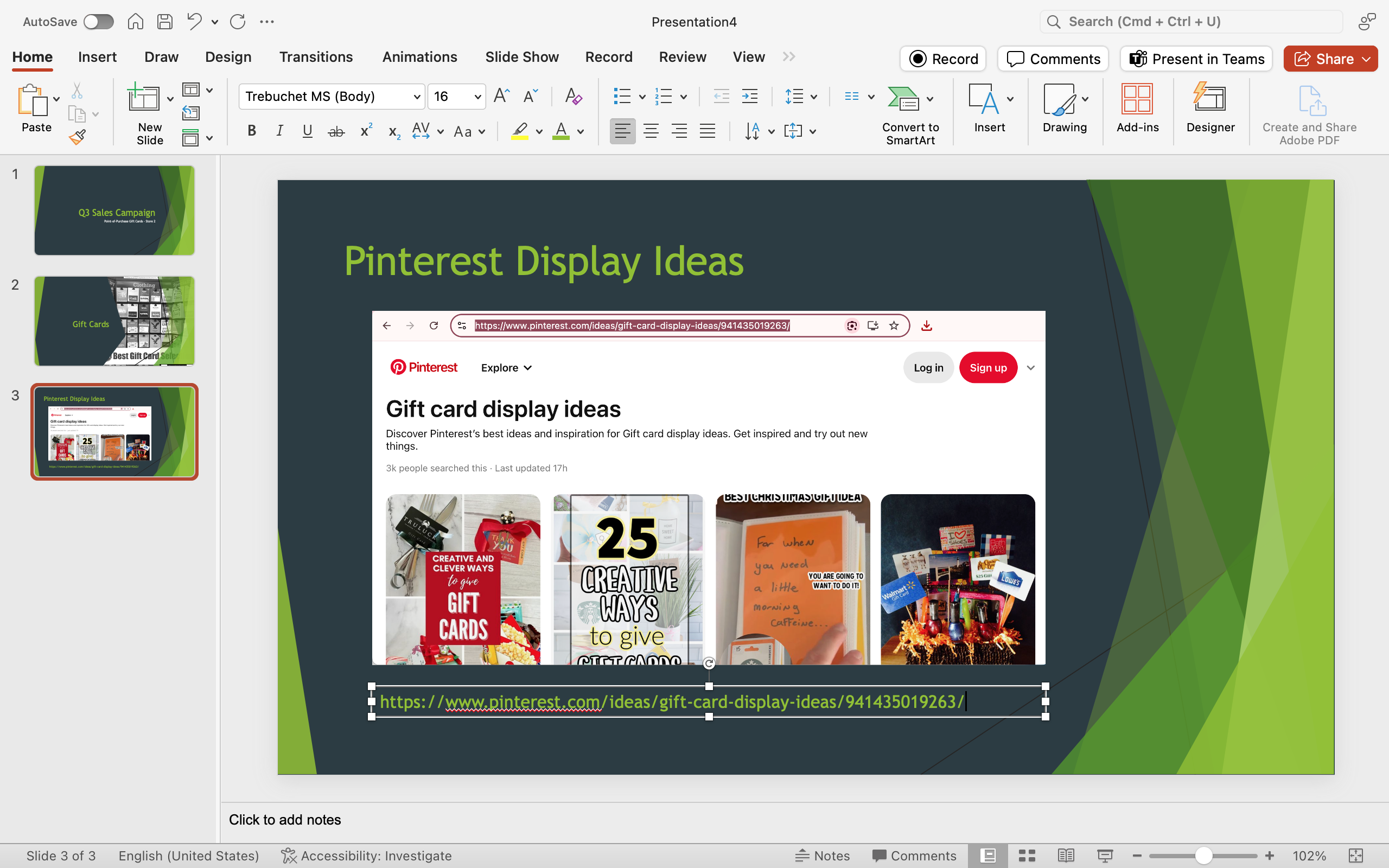Open Add-ins
Screen dimensions: 1389x868
coord(1138,109)
